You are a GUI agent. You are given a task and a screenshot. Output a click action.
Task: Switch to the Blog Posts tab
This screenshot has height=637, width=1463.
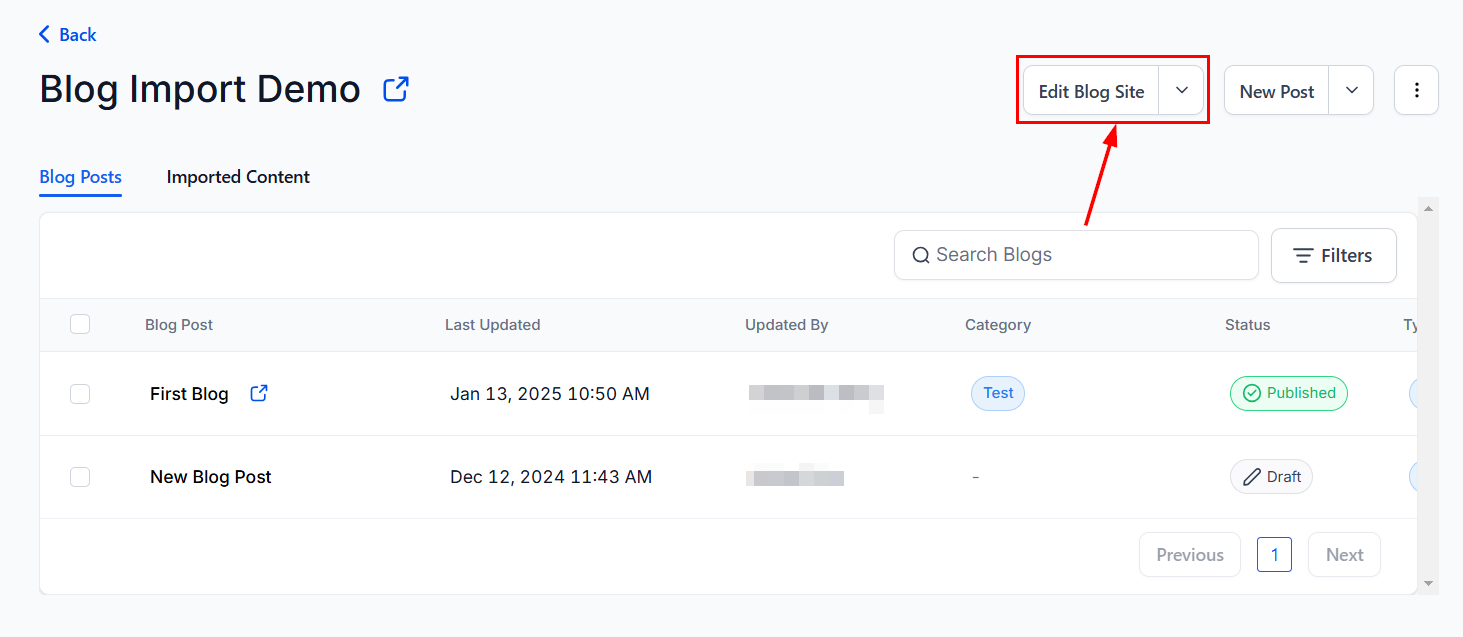tap(80, 177)
